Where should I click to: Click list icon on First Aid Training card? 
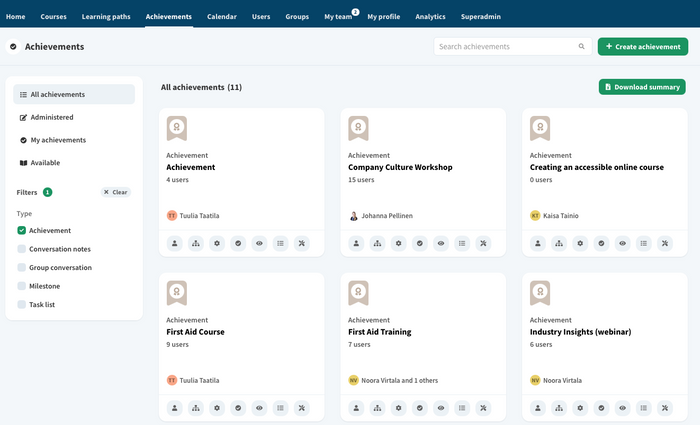(461, 408)
